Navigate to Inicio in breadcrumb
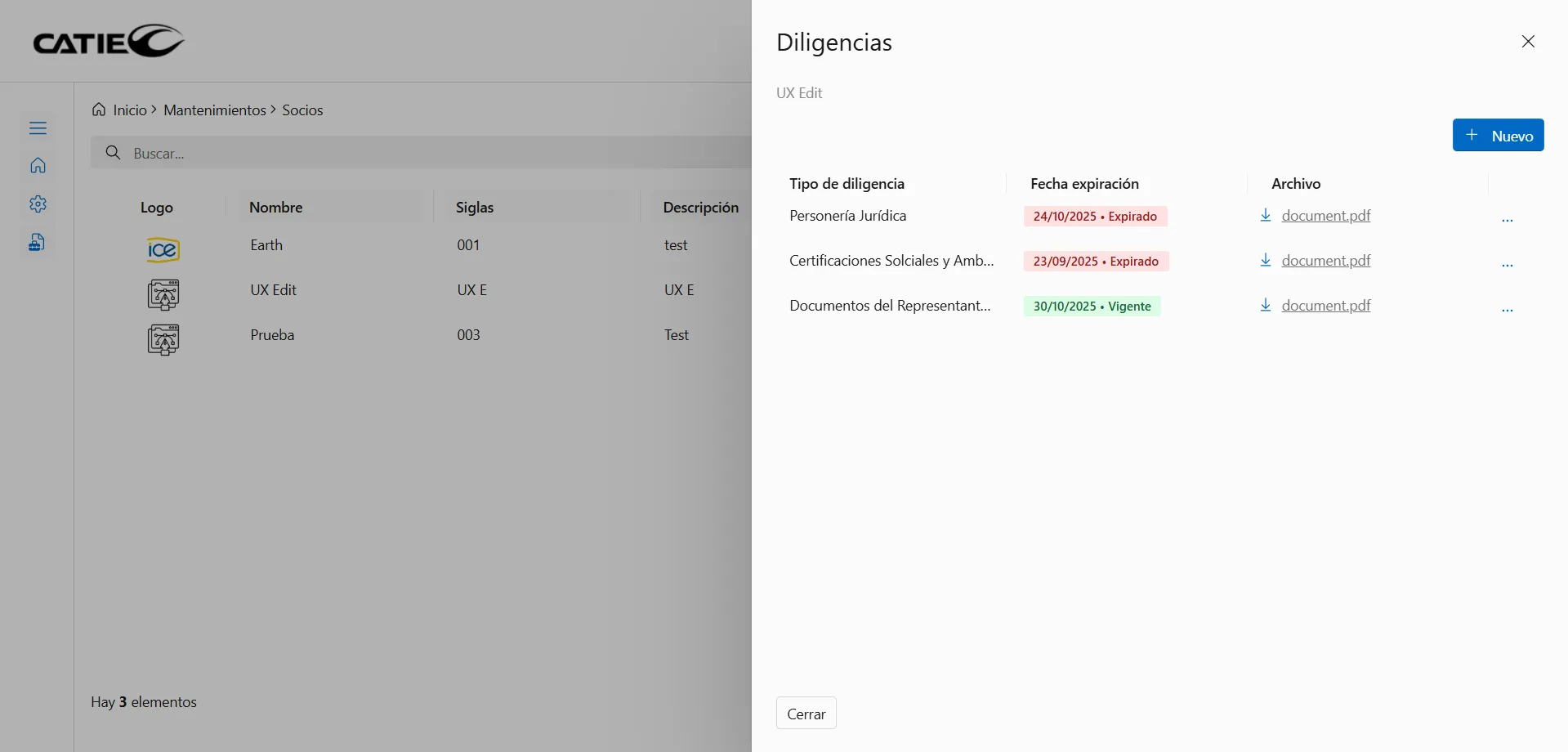Viewport: 1568px width, 752px height. 129,110
